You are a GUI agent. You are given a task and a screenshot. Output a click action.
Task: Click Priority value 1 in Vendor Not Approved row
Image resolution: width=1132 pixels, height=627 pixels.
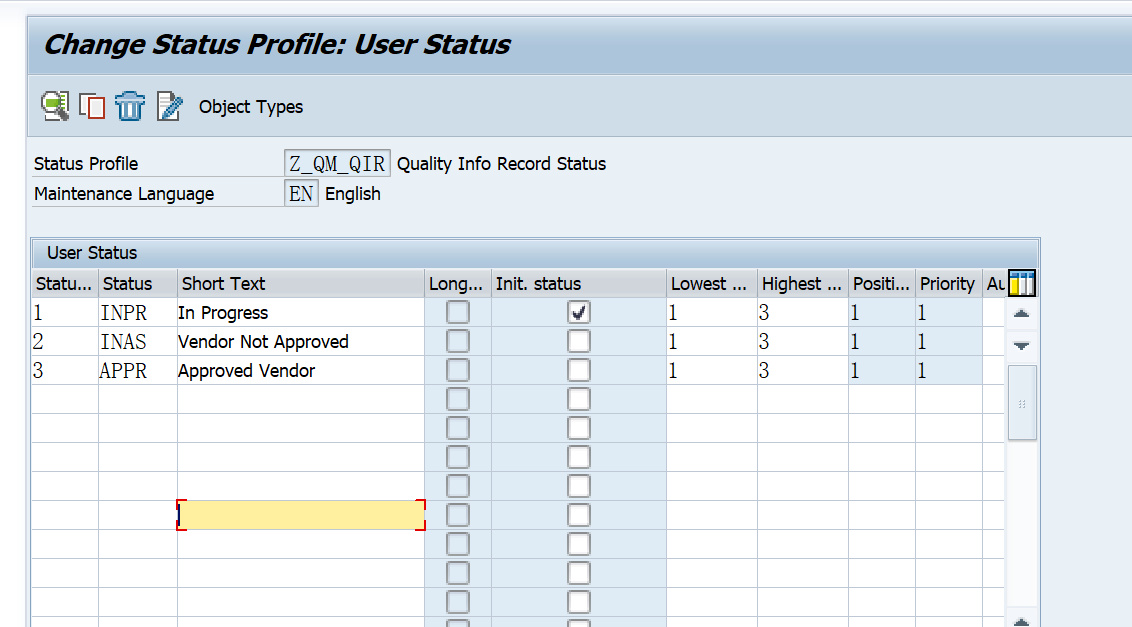[949, 342]
